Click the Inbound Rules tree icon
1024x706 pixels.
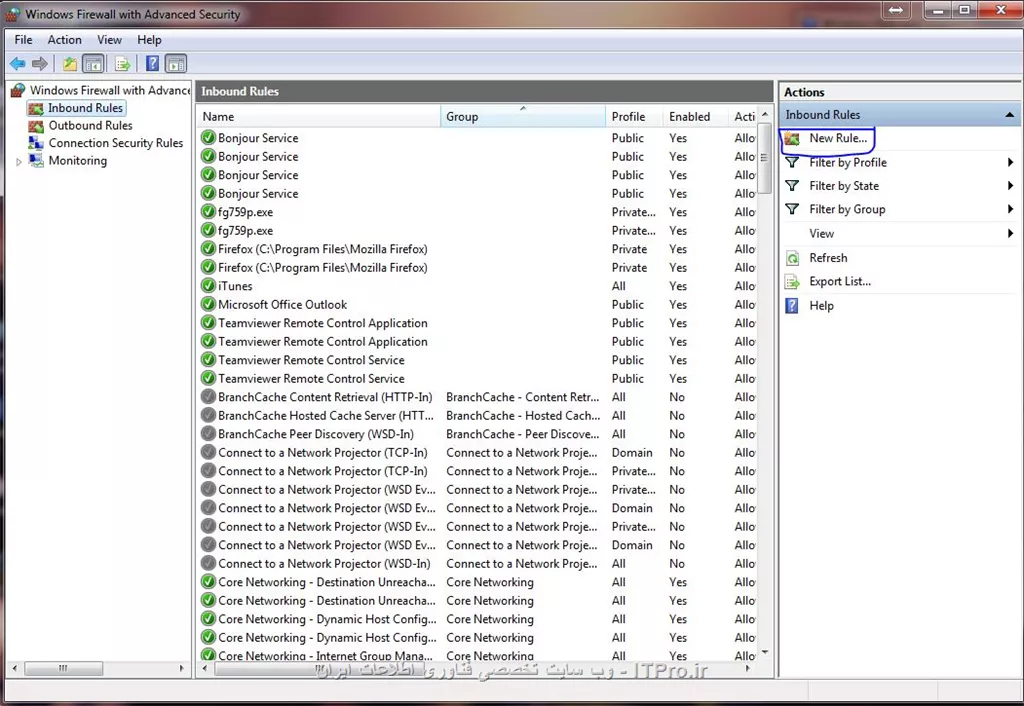(x=36, y=108)
